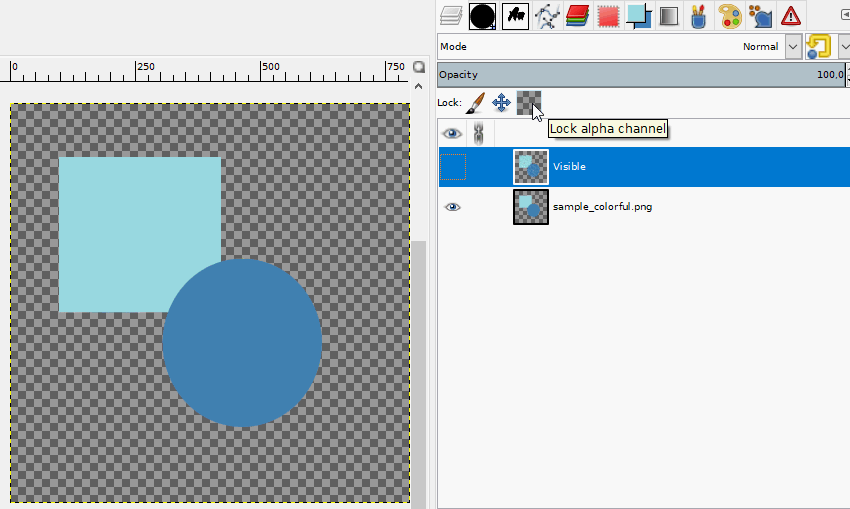The image size is (850, 509).
Task: Switch to the Channels tab icon
Action: (x=577, y=16)
